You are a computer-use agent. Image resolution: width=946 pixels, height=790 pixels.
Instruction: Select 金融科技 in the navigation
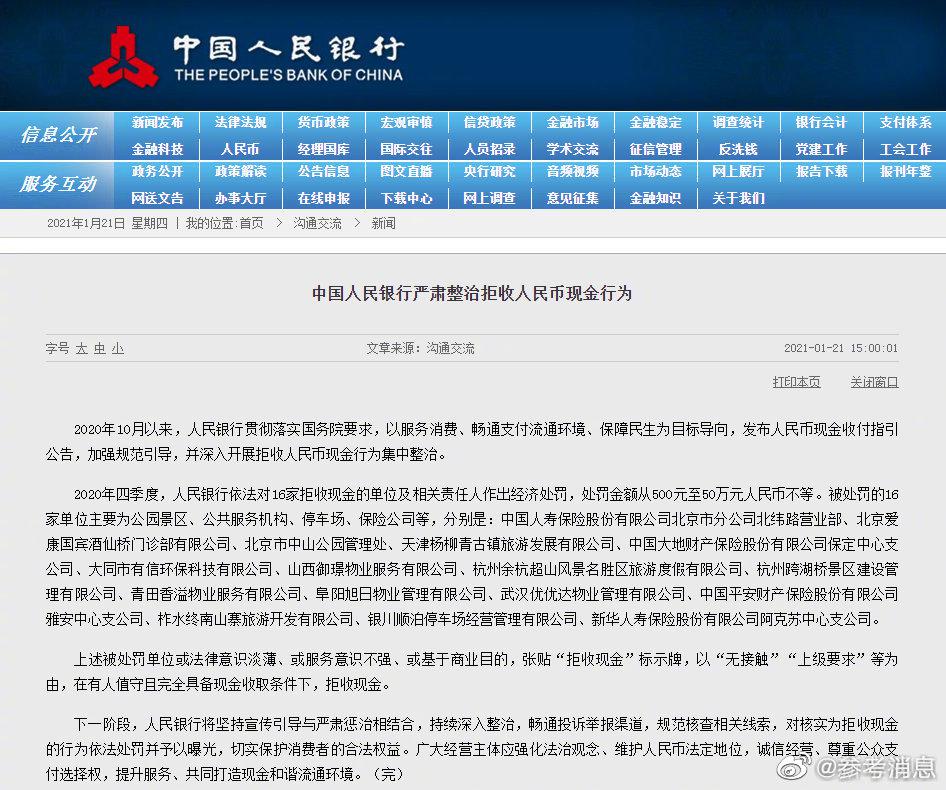[157, 149]
